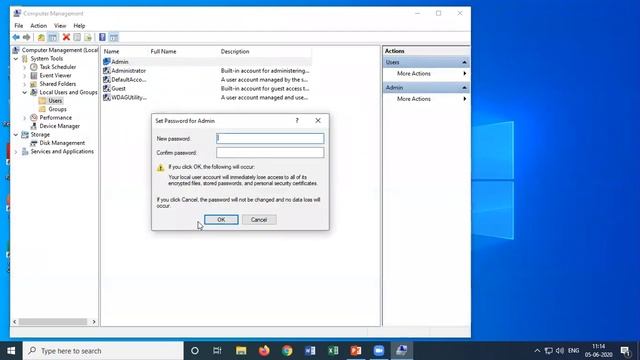Click the question mark help button in dialog

tap(297, 121)
